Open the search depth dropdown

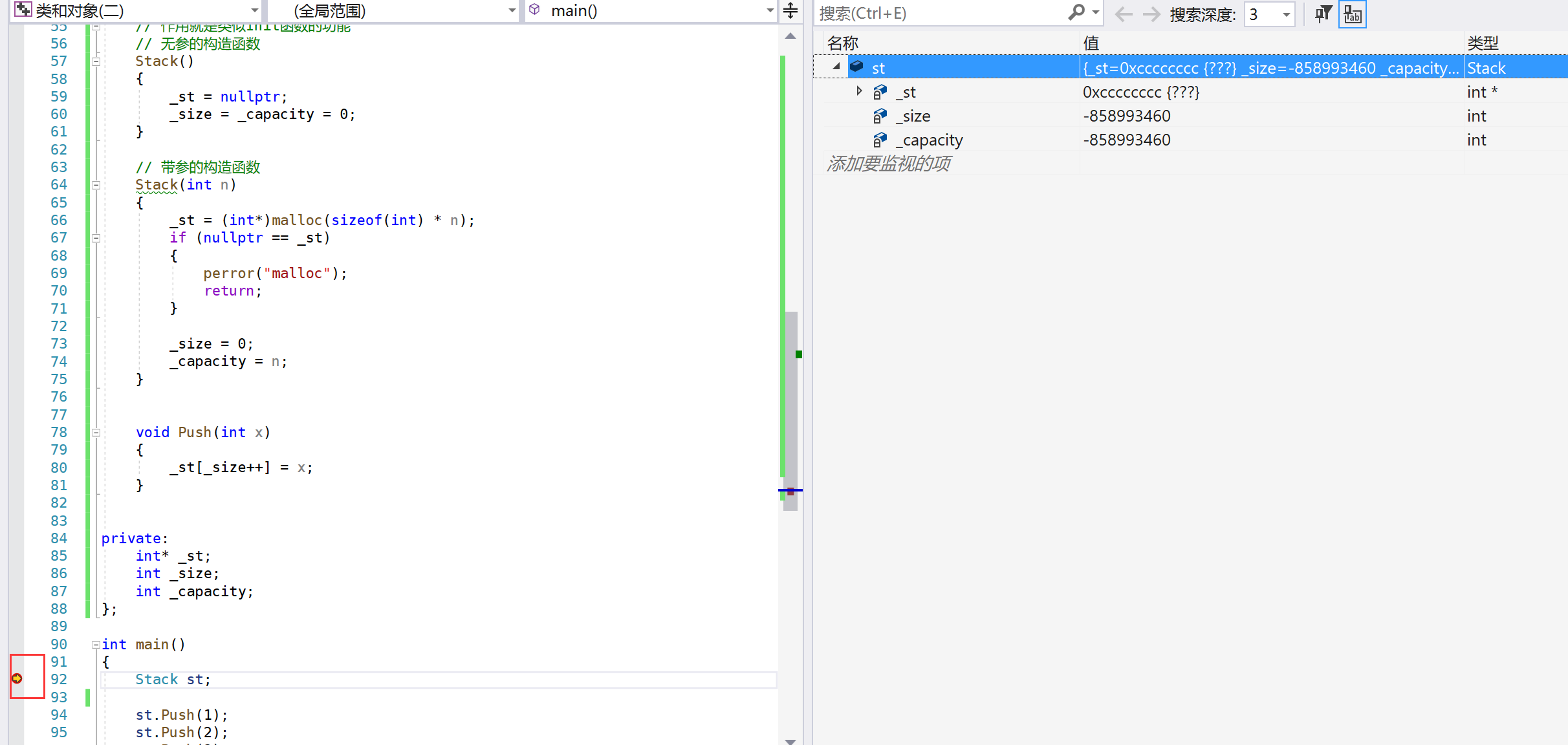(x=1286, y=14)
